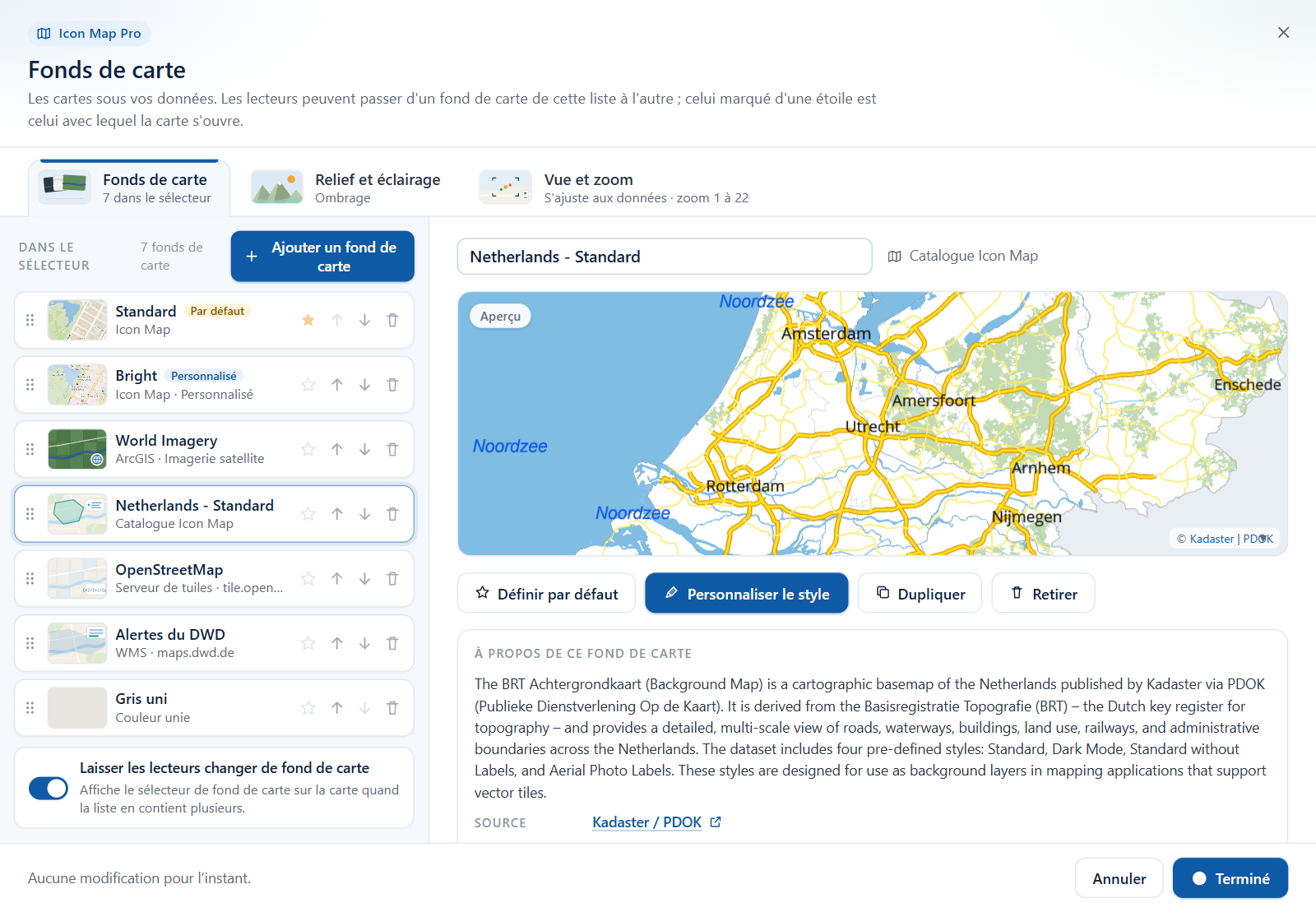The image size is (1316, 912).
Task: Remove Bright basemap using trash icon
Action: [392, 385]
